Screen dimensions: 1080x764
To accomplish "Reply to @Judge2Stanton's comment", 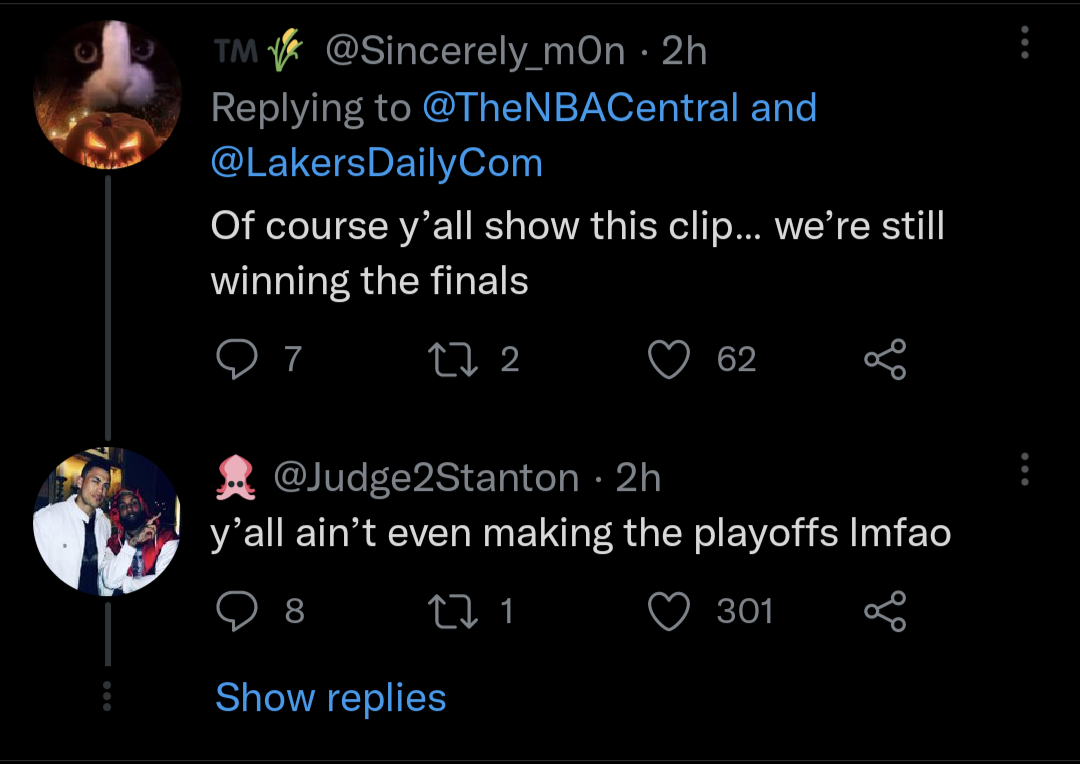I will [x=237, y=611].
